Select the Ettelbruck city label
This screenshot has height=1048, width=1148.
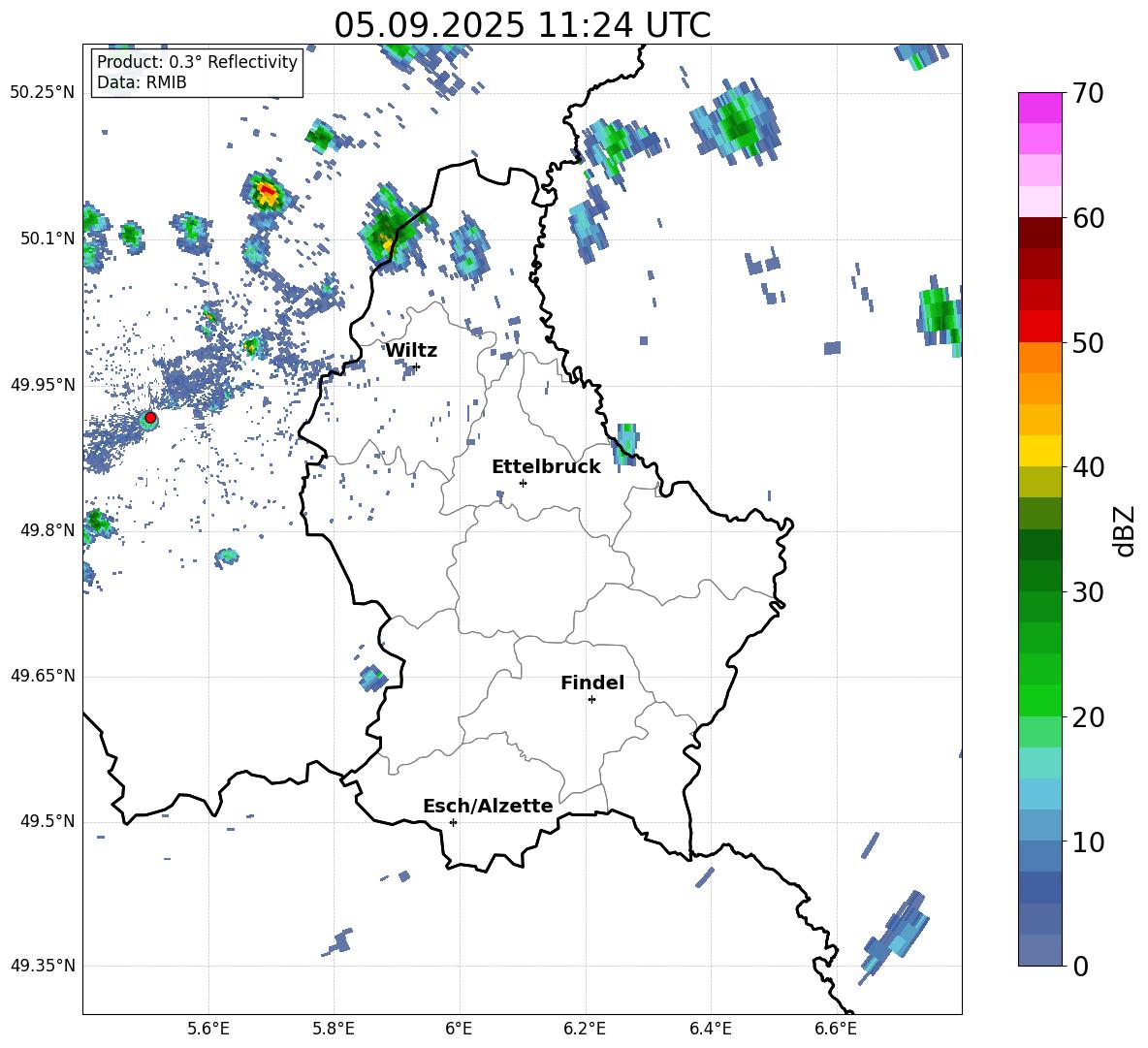point(546,467)
